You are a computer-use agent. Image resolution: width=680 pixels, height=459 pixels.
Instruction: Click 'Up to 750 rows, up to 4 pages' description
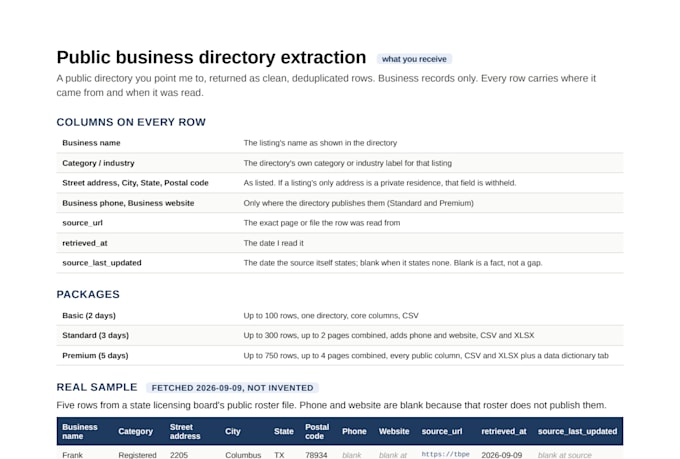tap(426, 355)
